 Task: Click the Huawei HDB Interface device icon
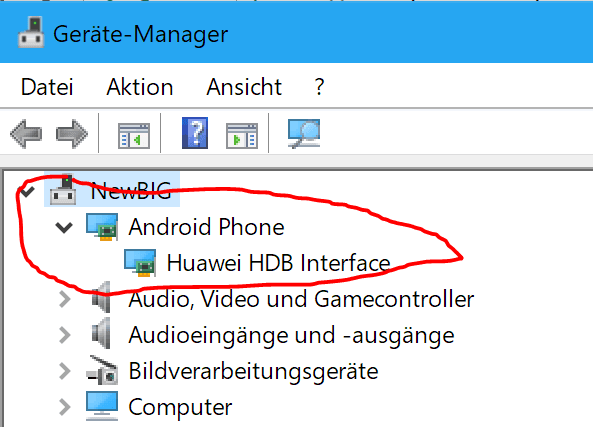pyautogui.click(x=140, y=263)
